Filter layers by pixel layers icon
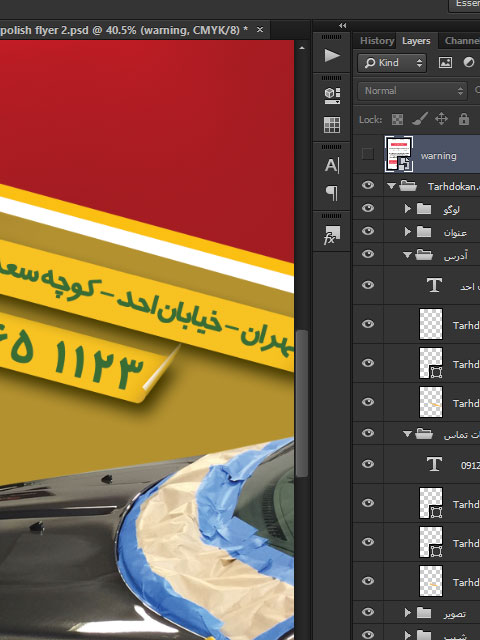Screen dimensions: 480x640 (445, 62)
